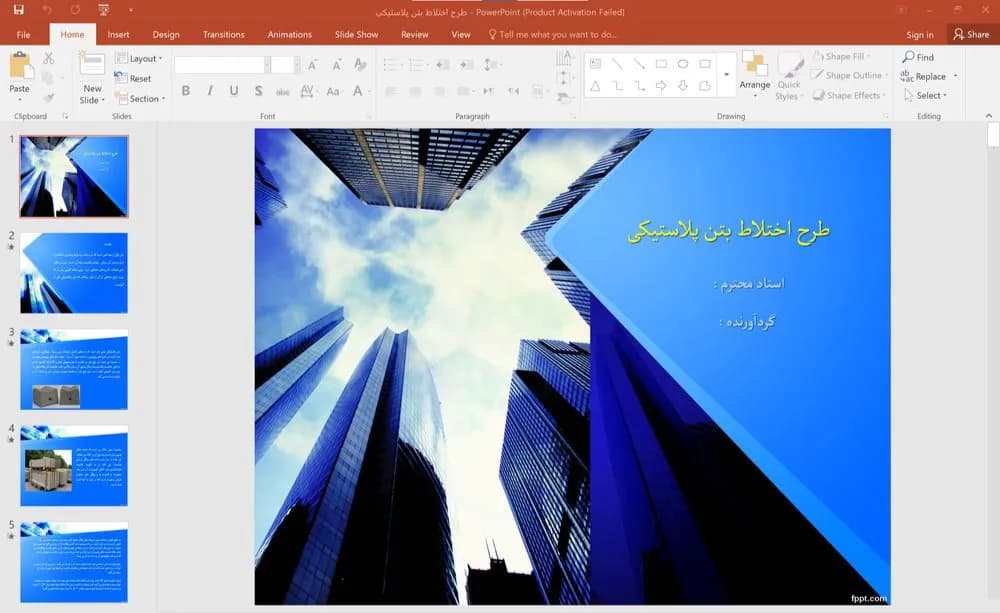Open the Layout dropdown
Image resolution: width=1000 pixels, height=613 pixels.
point(139,59)
